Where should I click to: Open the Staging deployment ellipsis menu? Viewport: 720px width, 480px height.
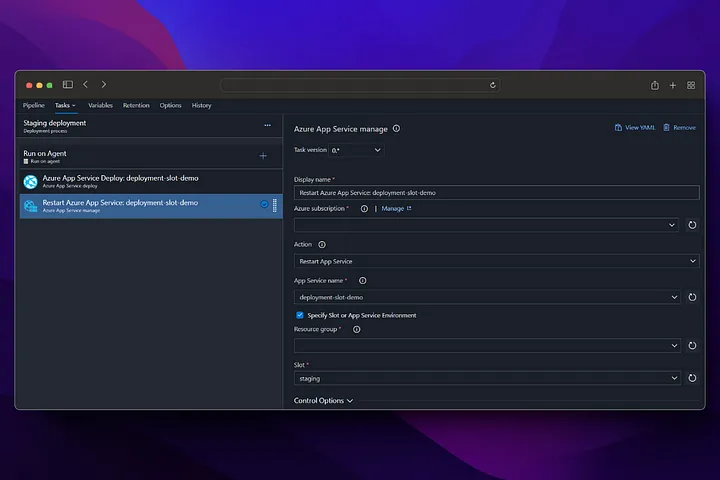pyautogui.click(x=267, y=125)
